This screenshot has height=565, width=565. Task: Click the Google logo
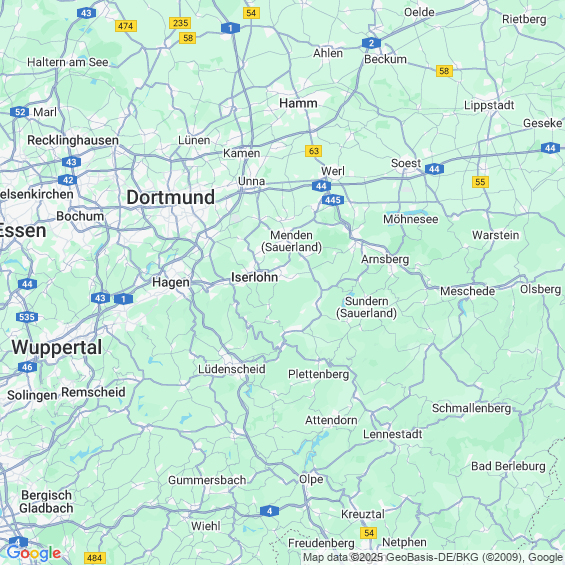(34, 553)
